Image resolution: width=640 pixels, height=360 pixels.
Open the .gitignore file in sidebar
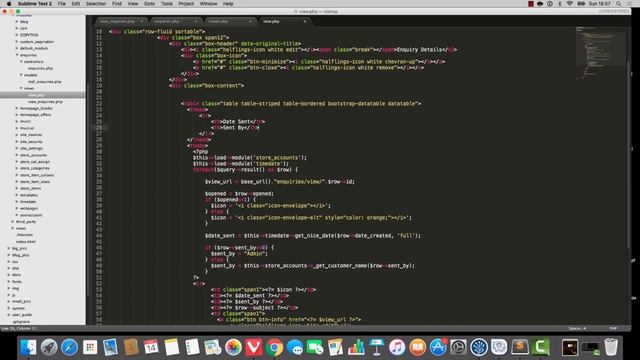(x=21, y=322)
